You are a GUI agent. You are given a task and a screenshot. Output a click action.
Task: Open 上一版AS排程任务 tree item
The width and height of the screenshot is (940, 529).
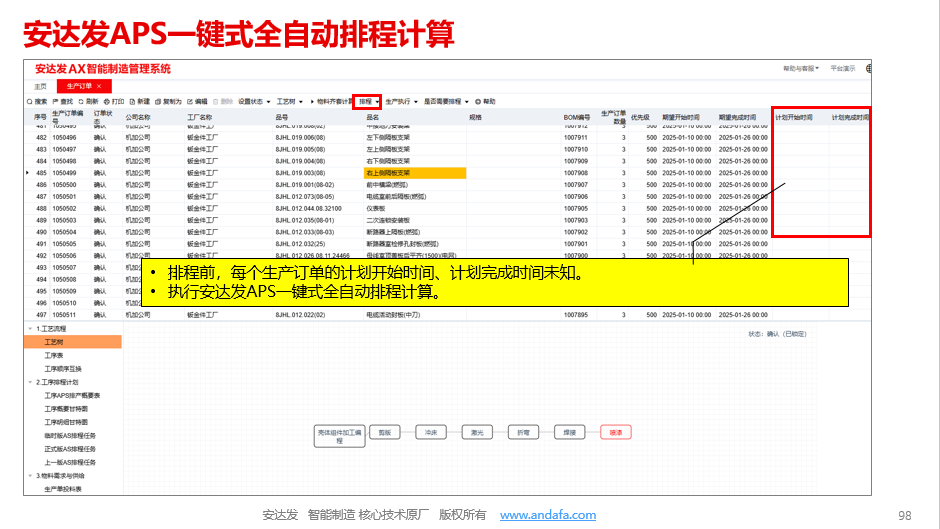70,462
